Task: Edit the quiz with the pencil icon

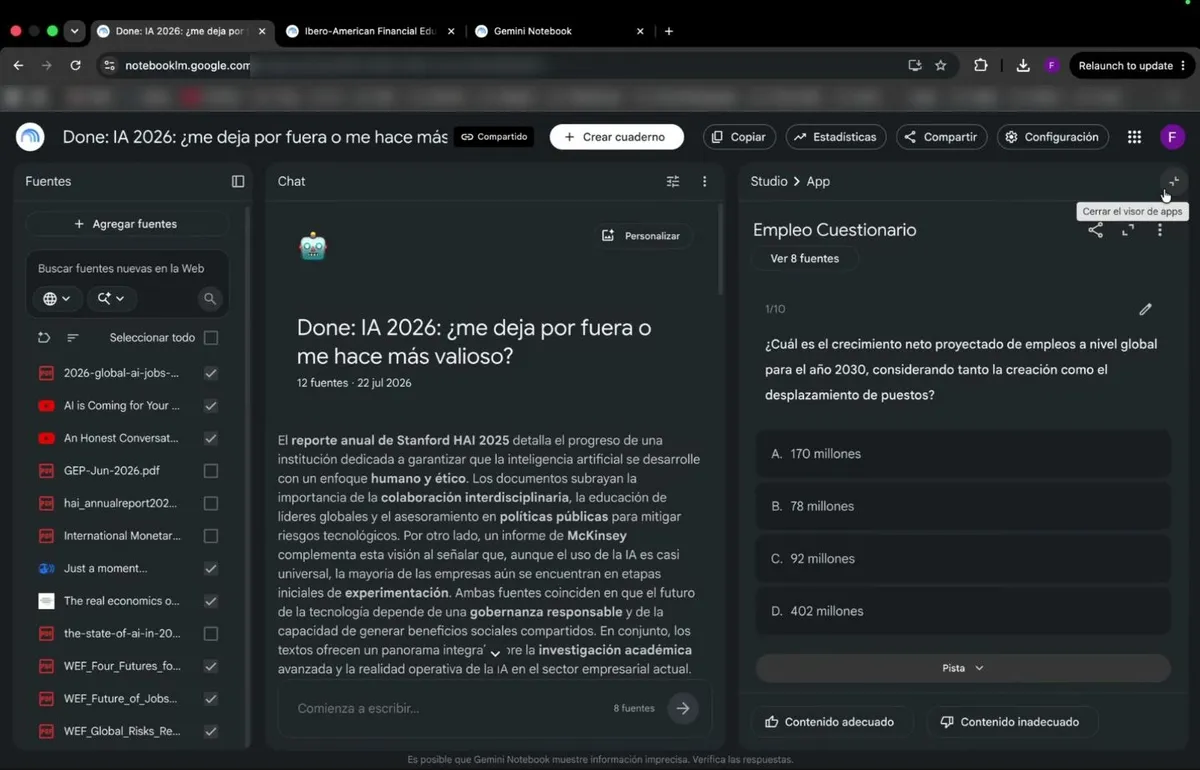Action: (1146, 309)
